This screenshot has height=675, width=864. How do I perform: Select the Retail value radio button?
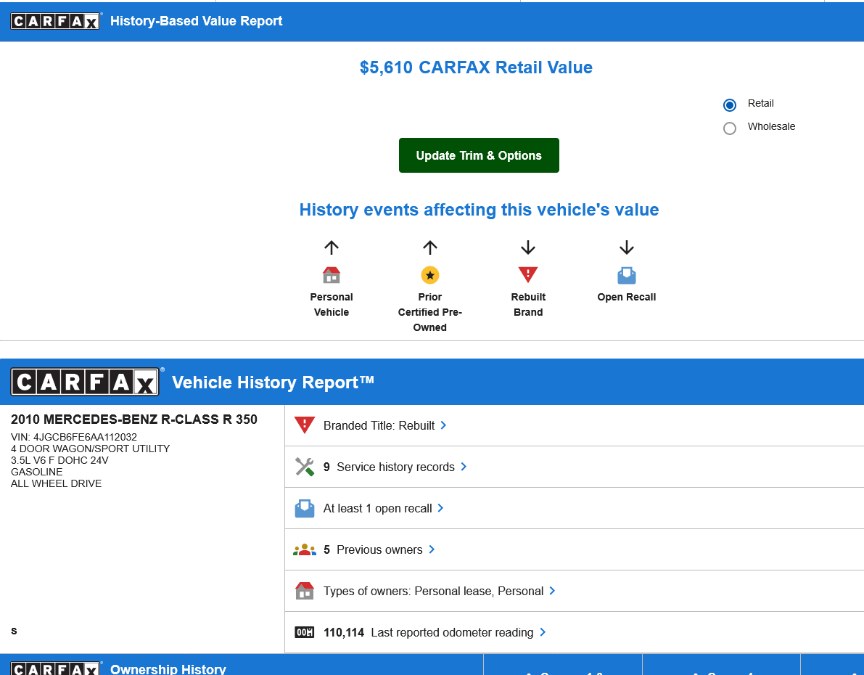[x=730, y=105]
